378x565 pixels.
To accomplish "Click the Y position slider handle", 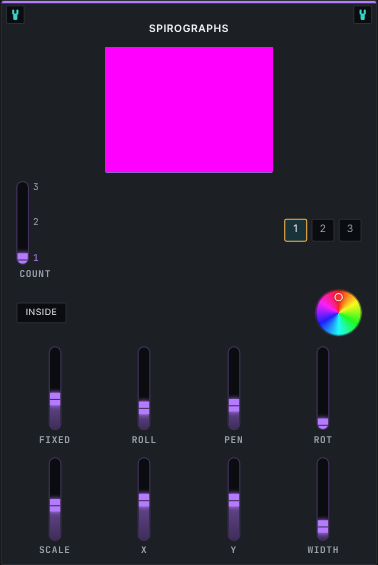I will (234, 500).
